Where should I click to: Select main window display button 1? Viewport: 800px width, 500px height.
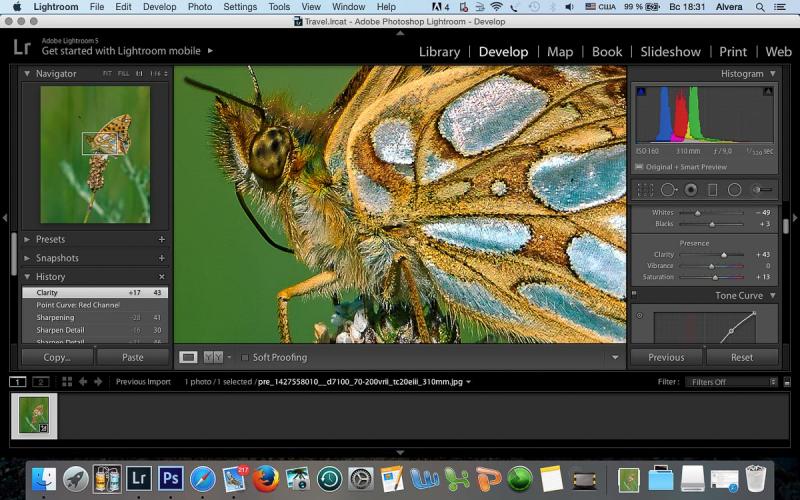tap(17, 382)
